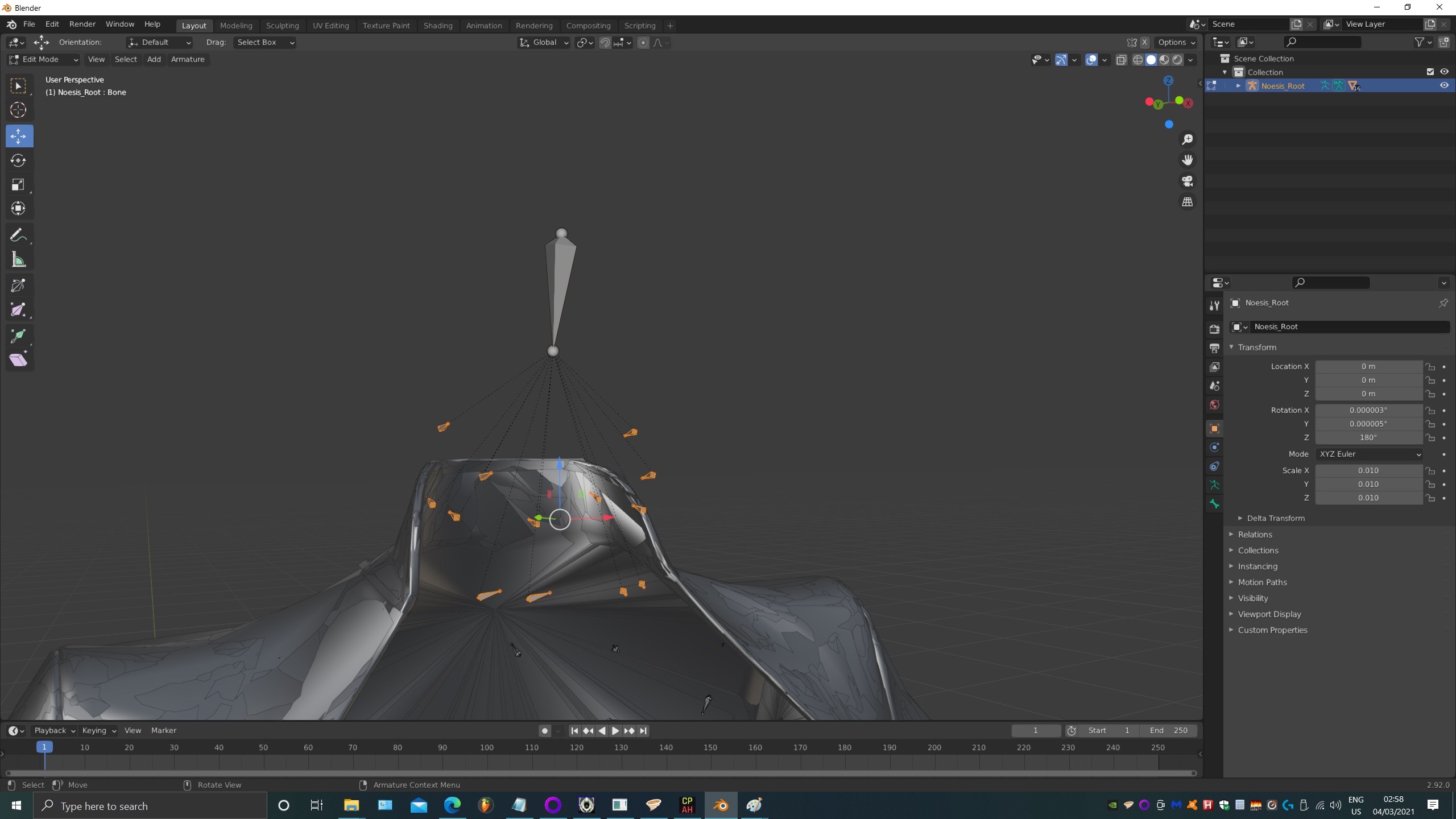Switch to the Shading workspace tab
This screenshot has height=819, width=1456.
point(438,26)
